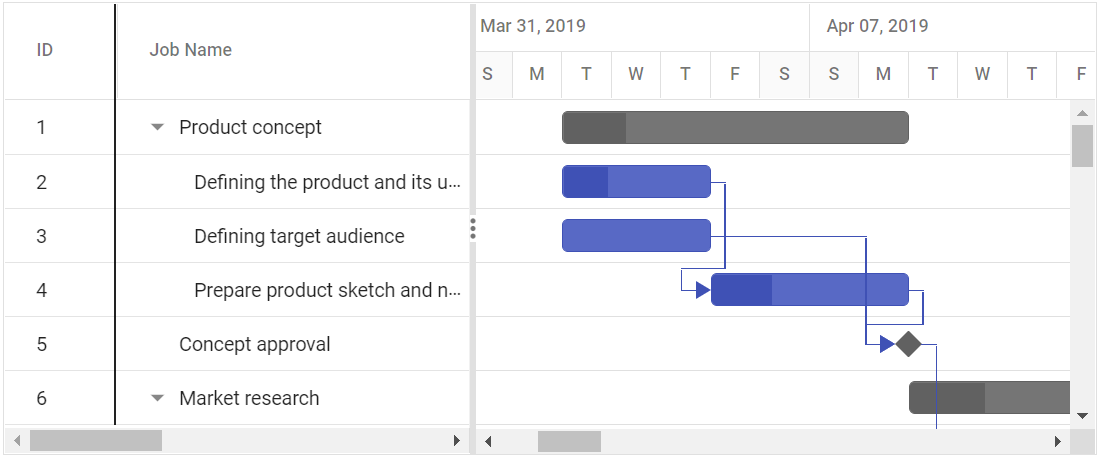The height and width of the screenshot is (458, 1100).
Task: Click the vertical scrollbar up arrow
Action: click(1082, 112)
